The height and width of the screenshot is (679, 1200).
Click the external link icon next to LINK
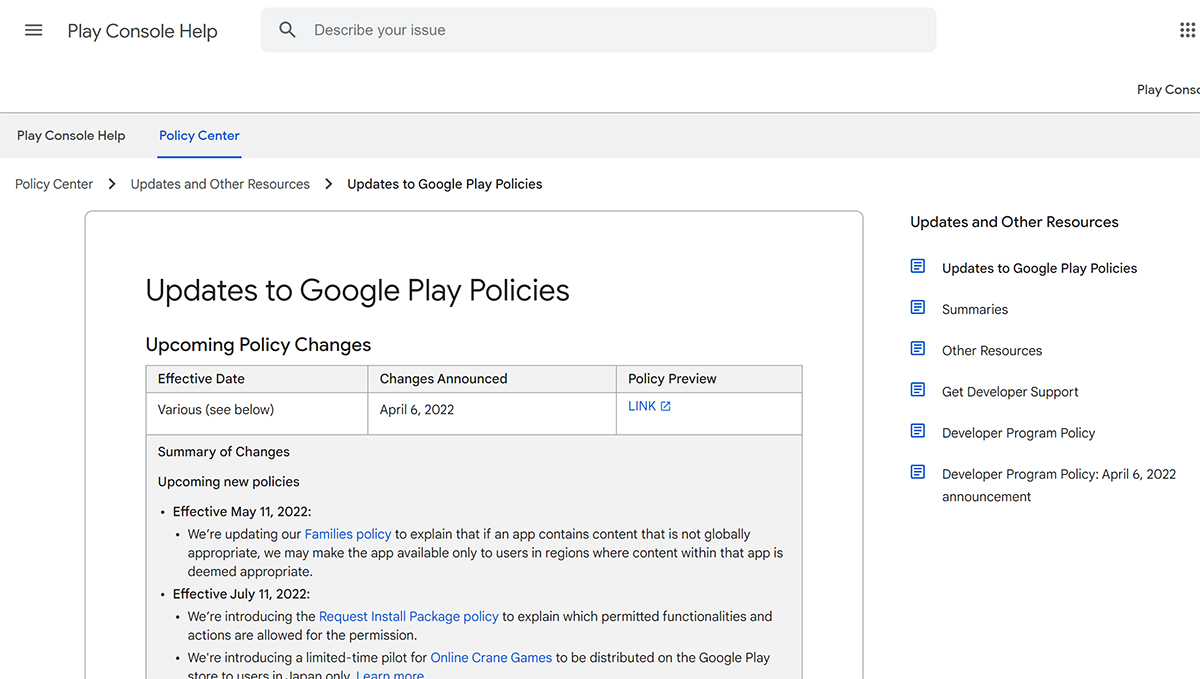[666, 406]
